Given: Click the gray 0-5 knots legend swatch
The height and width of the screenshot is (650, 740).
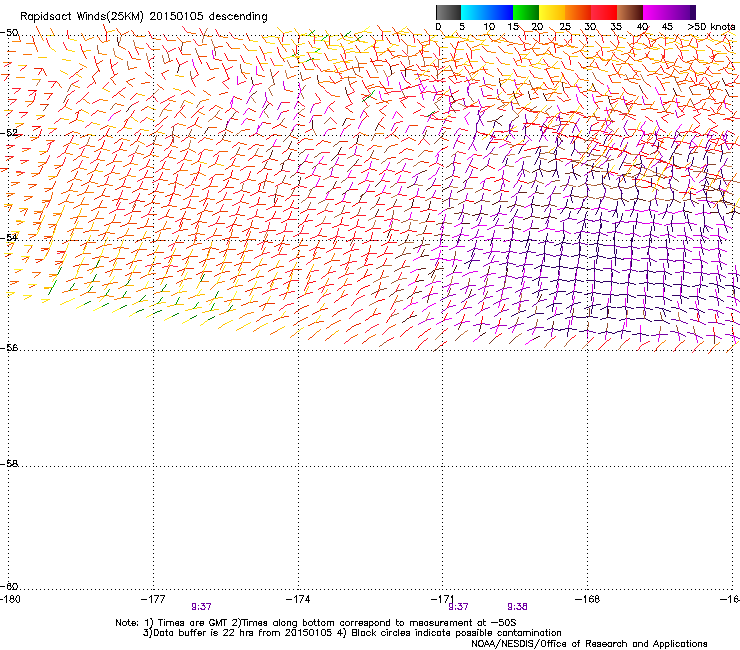Looking at the screenshot, I should [x=448, y=12].
